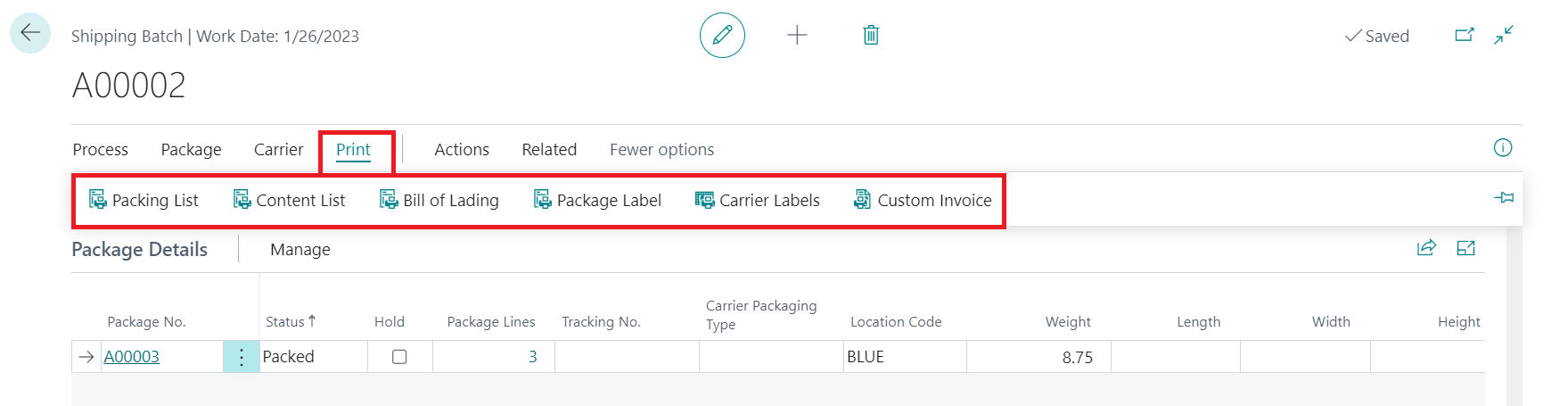Click the Bill of Lading action

439,201
